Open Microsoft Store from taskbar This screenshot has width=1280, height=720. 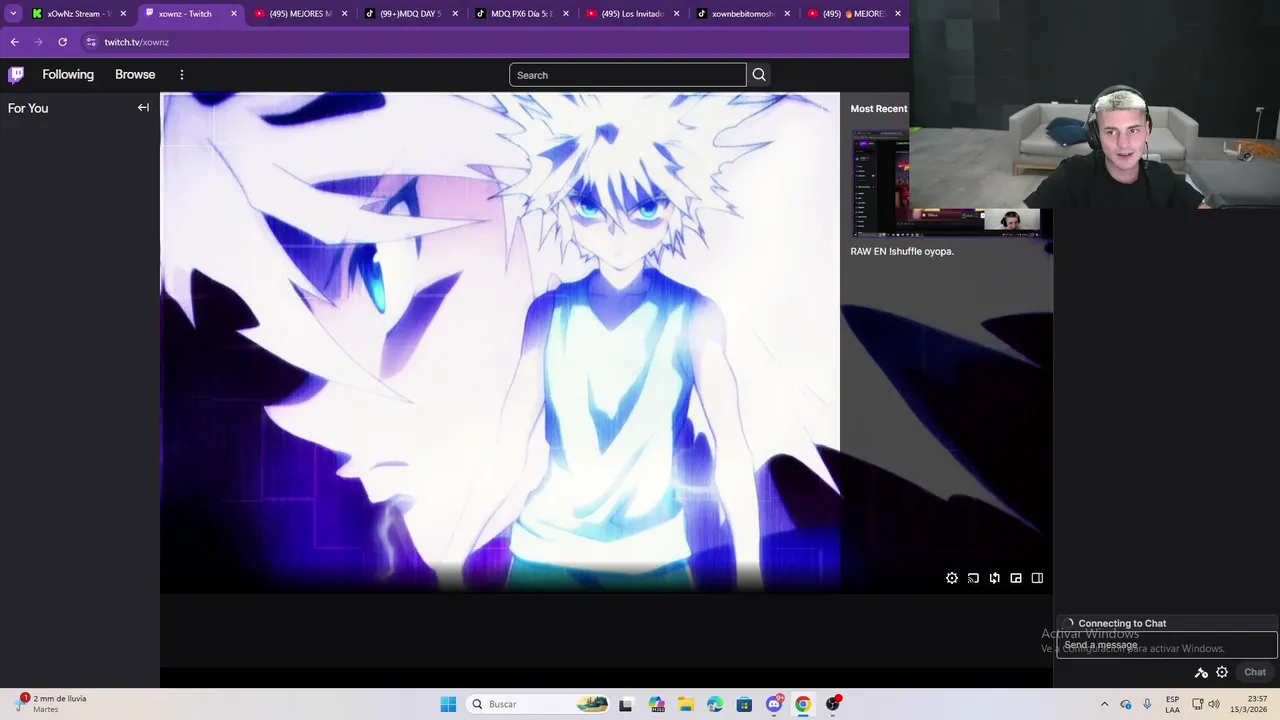[x=744, y=704]
